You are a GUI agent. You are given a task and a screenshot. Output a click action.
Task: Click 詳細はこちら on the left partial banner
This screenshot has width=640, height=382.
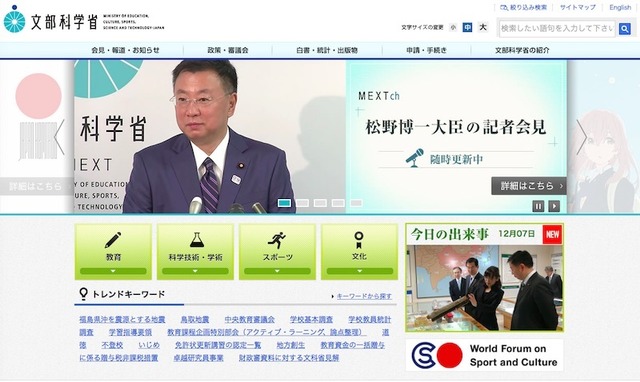click(36, 187)
